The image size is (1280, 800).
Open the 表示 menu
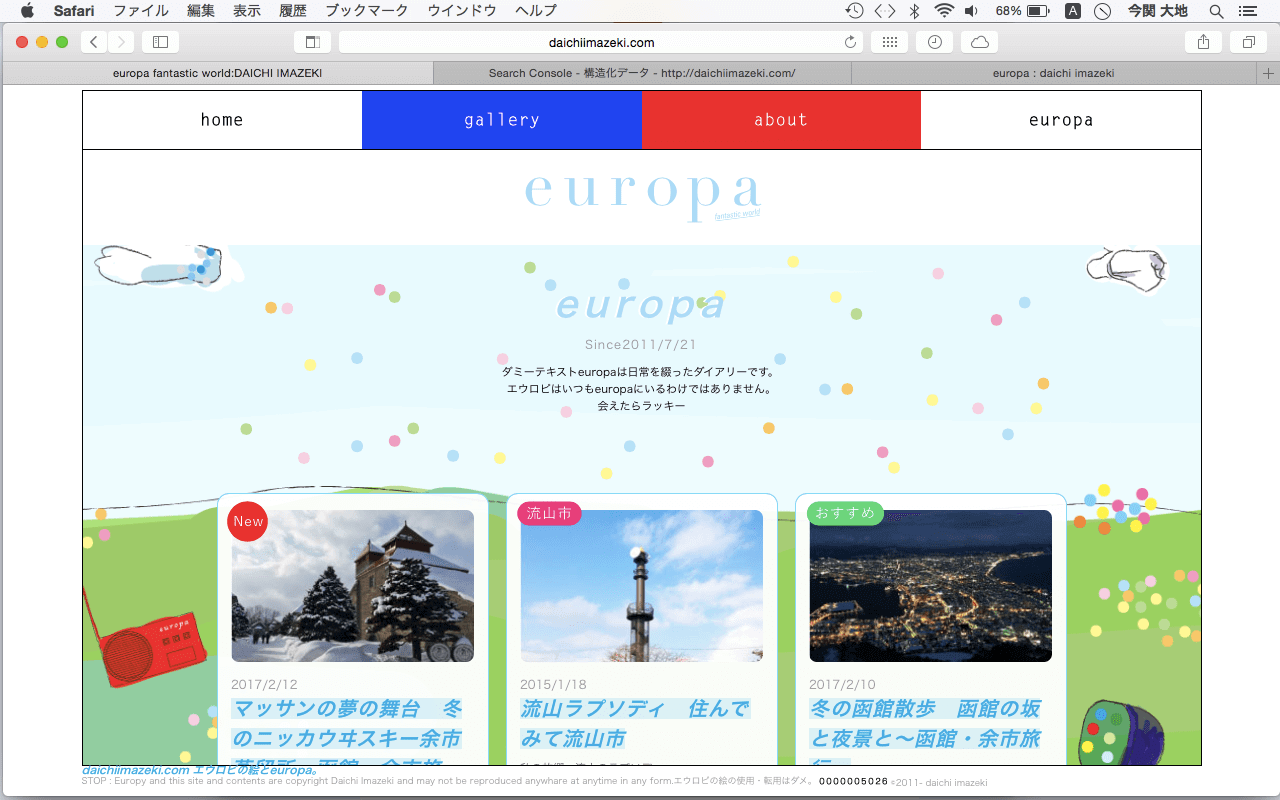pyautogui.click(x=247, y=11)
